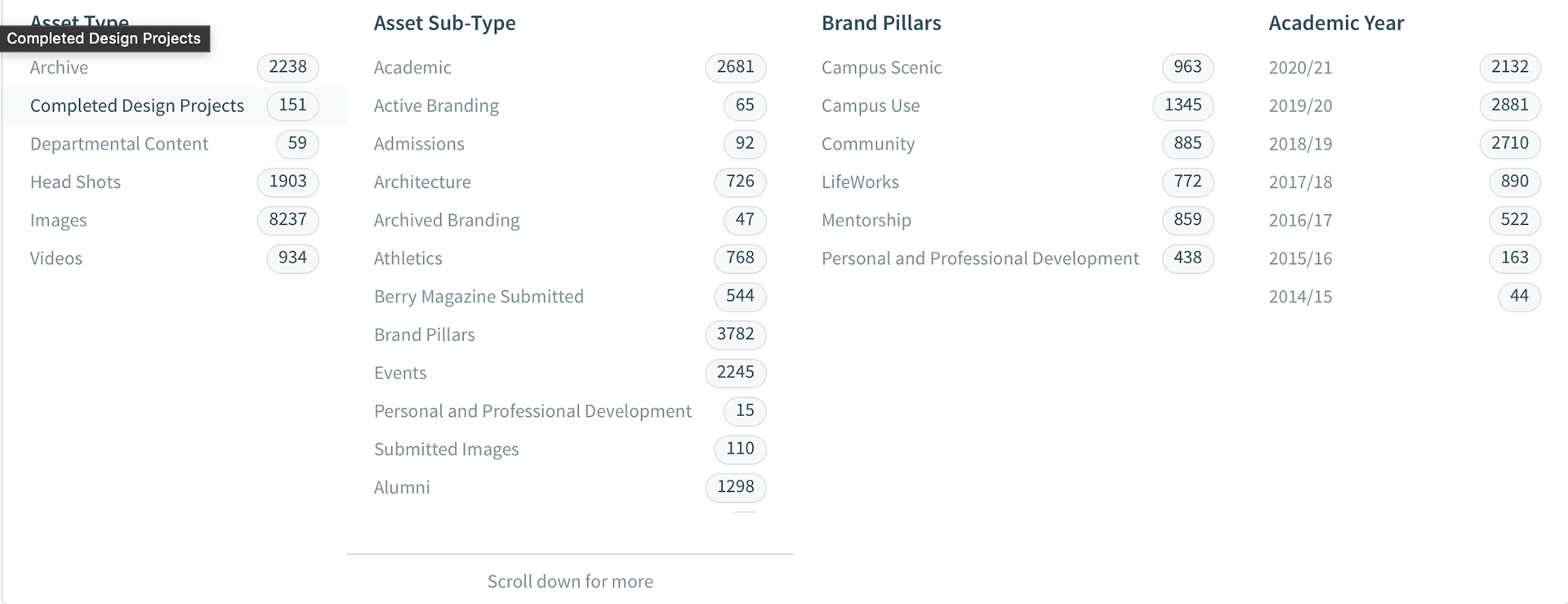Select academic year 2019/20

[x=1405, y=105]
